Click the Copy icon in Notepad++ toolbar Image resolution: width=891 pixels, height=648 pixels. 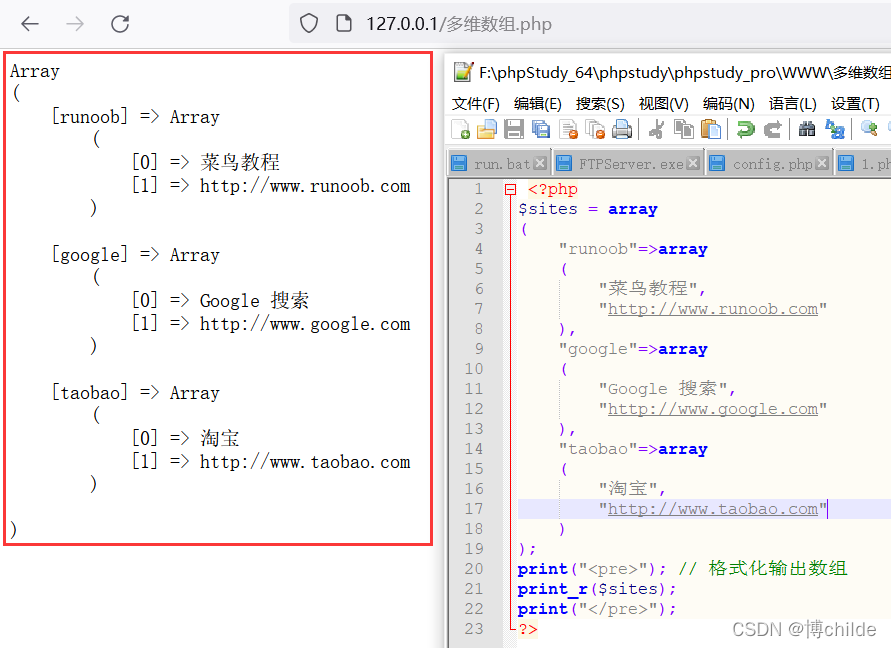coord(684,129)
